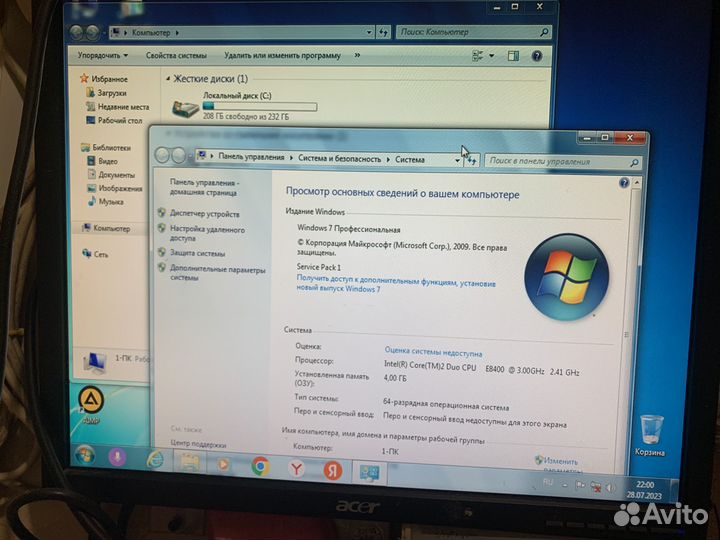Click Получить доступ к дополнительным функциям link
Viewport: 720px width, 540px height.
point(396,284)
